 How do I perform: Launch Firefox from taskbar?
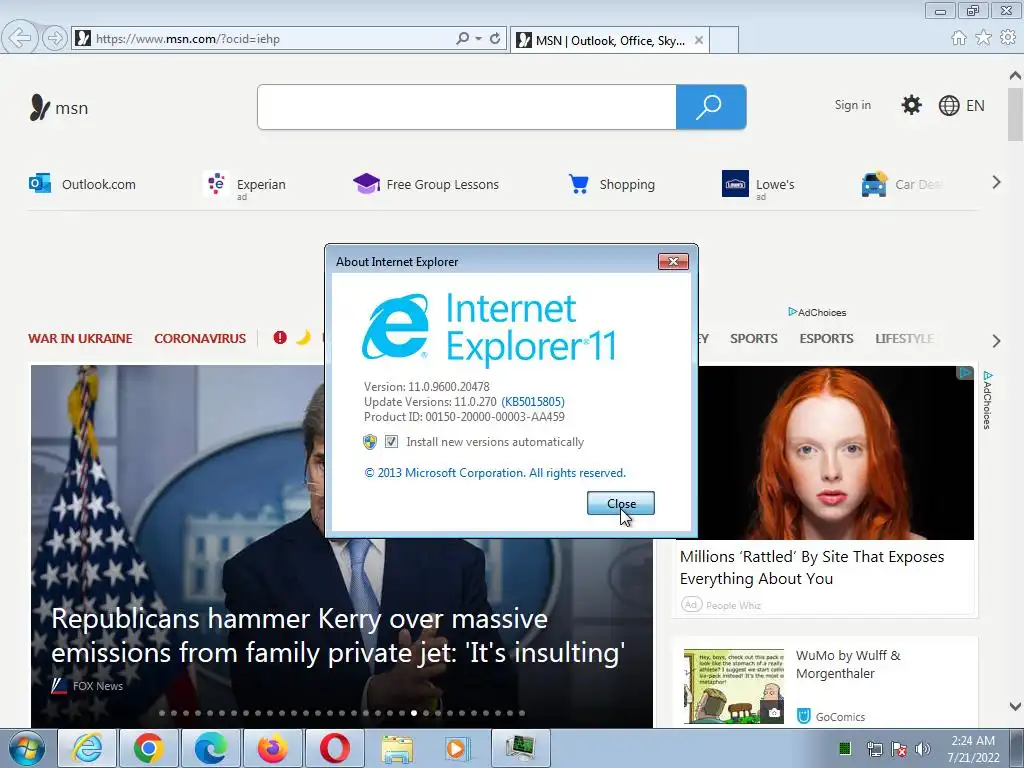point(272,748)
